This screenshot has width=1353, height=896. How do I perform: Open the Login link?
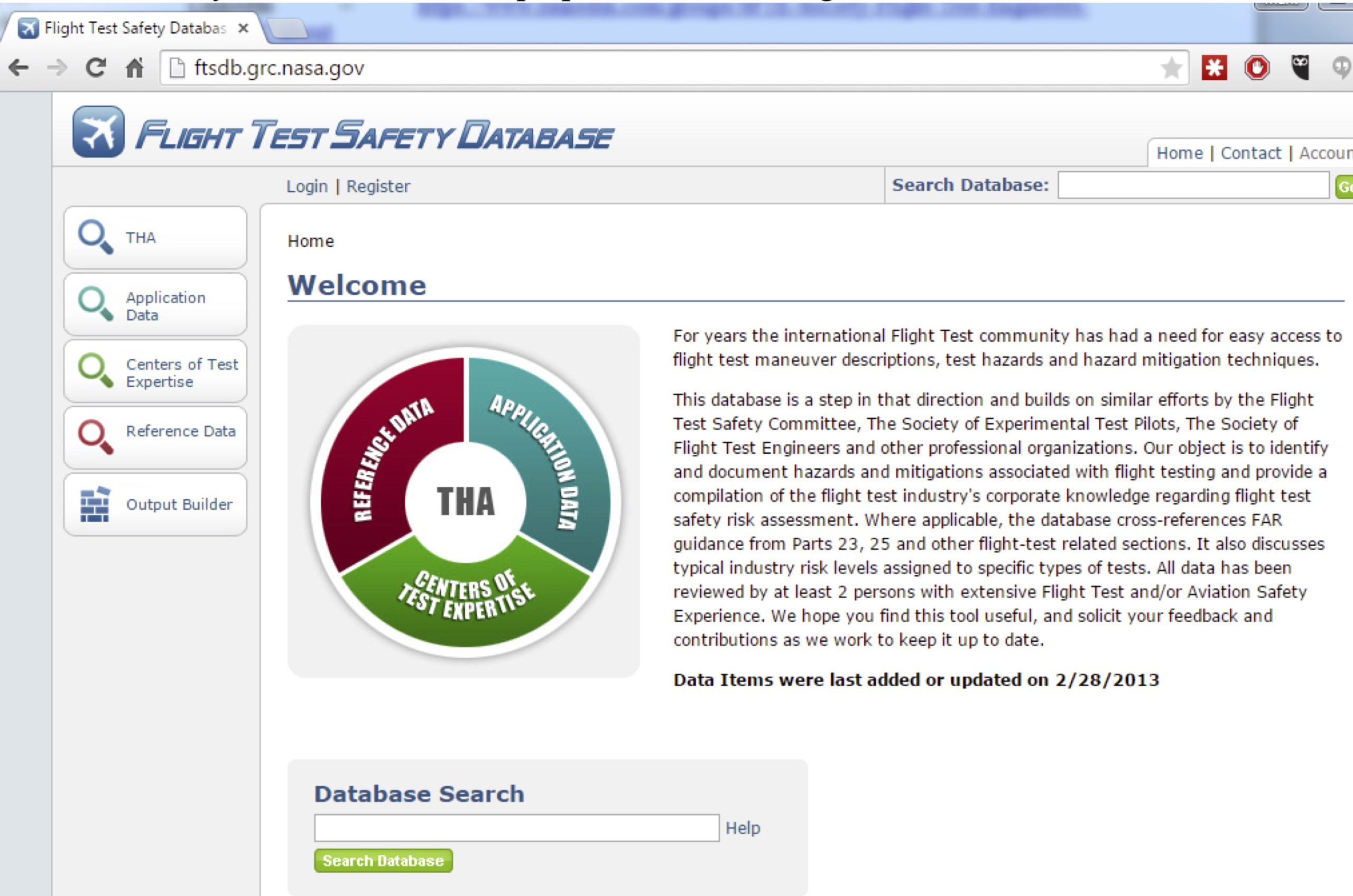click(x=307, y=186)
